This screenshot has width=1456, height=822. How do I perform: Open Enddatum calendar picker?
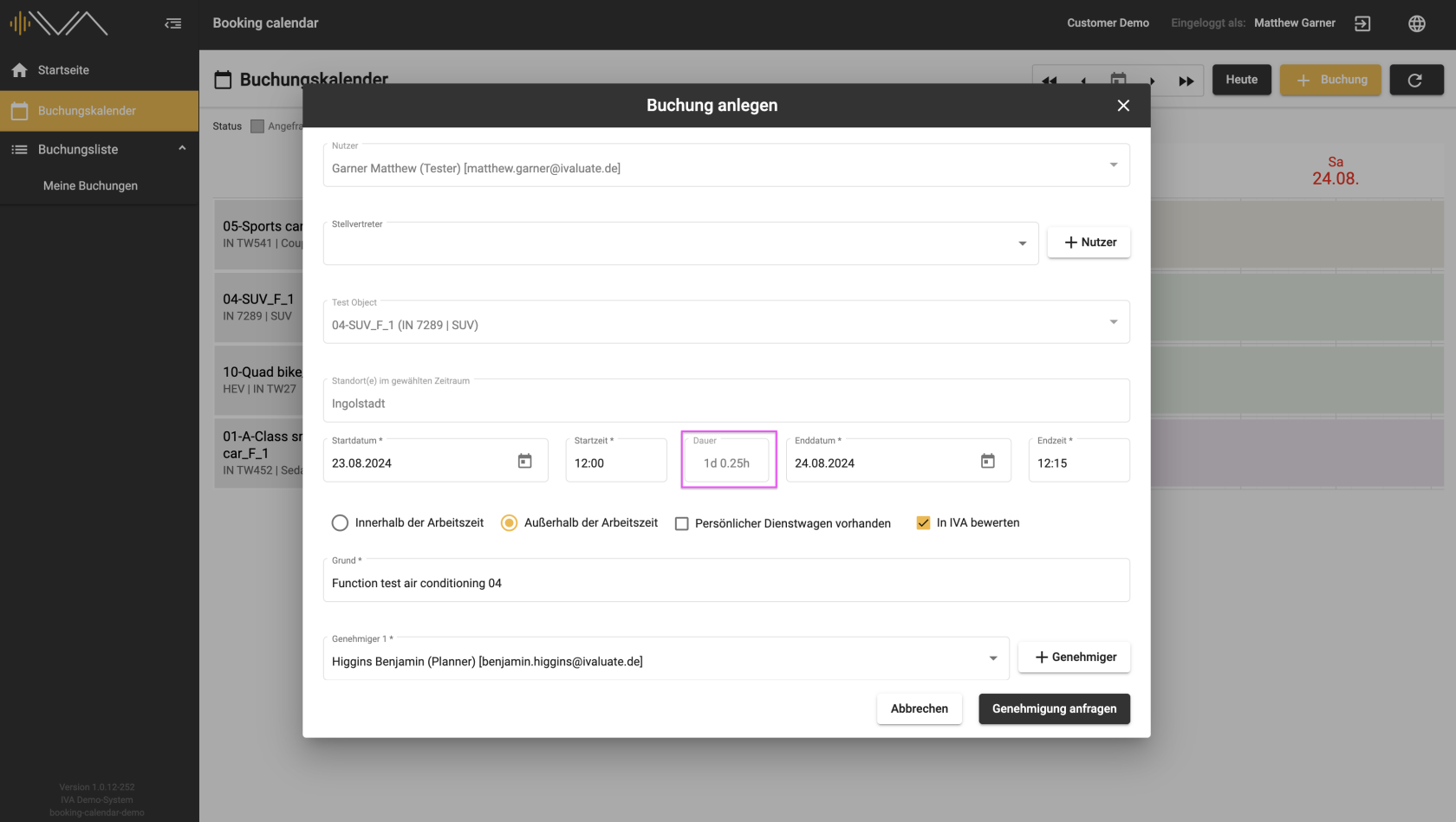[987, 461]
